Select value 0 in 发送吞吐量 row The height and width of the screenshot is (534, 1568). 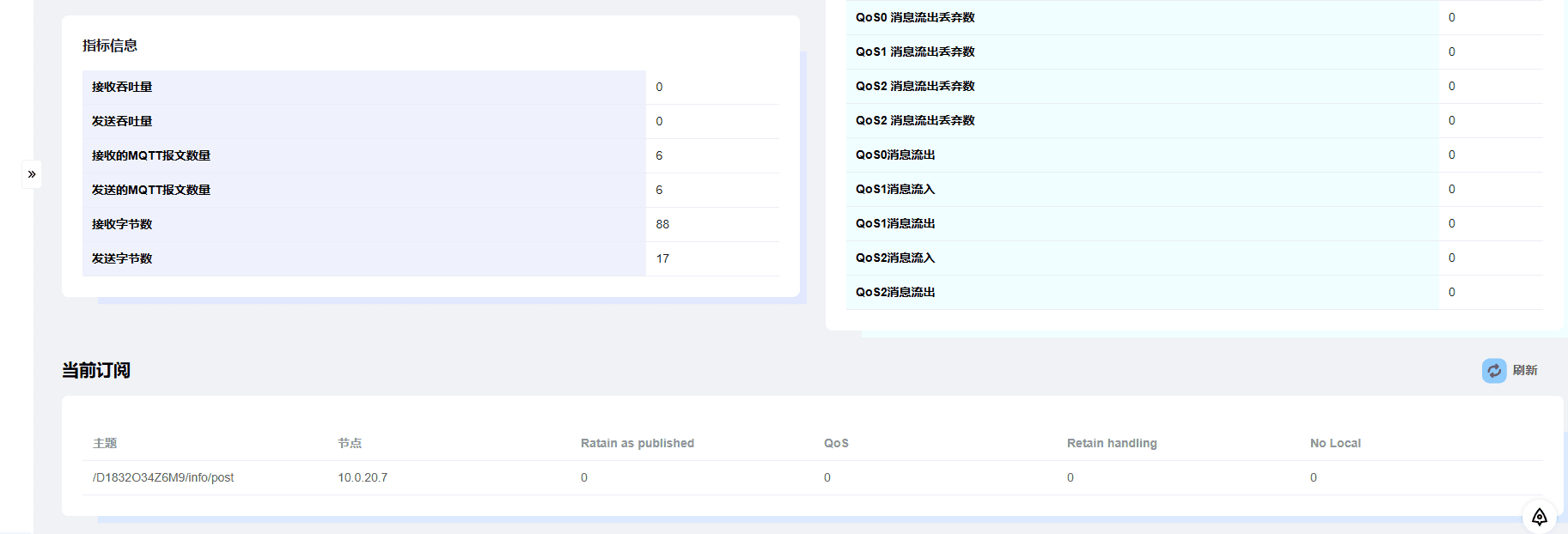click(659, 121)
